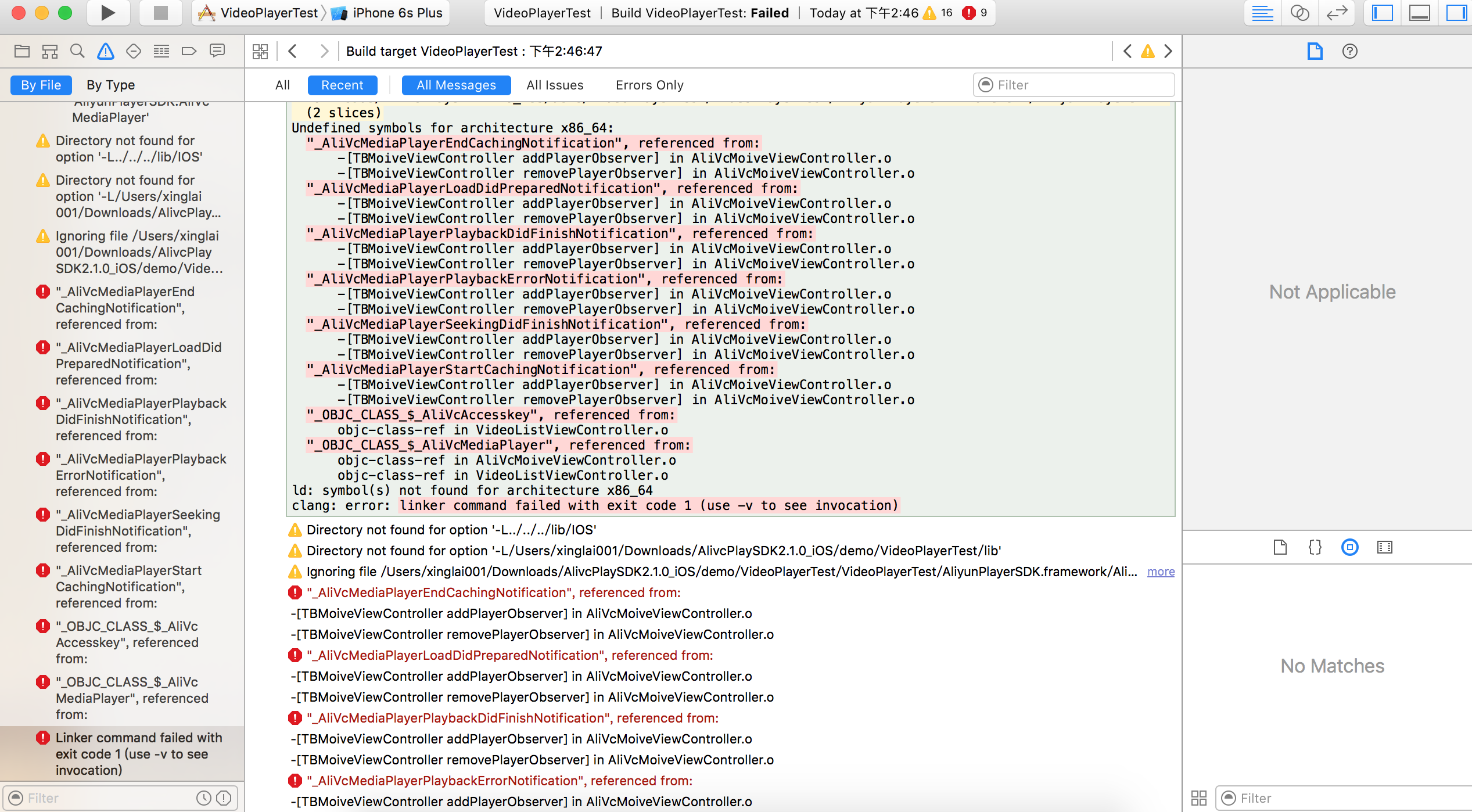Select the _OBJC_CLASS_$_AliVcAccesskey error in navigator
This screenshot has height=812, width=1472.
pyautogui.click(x=122, y=642)
